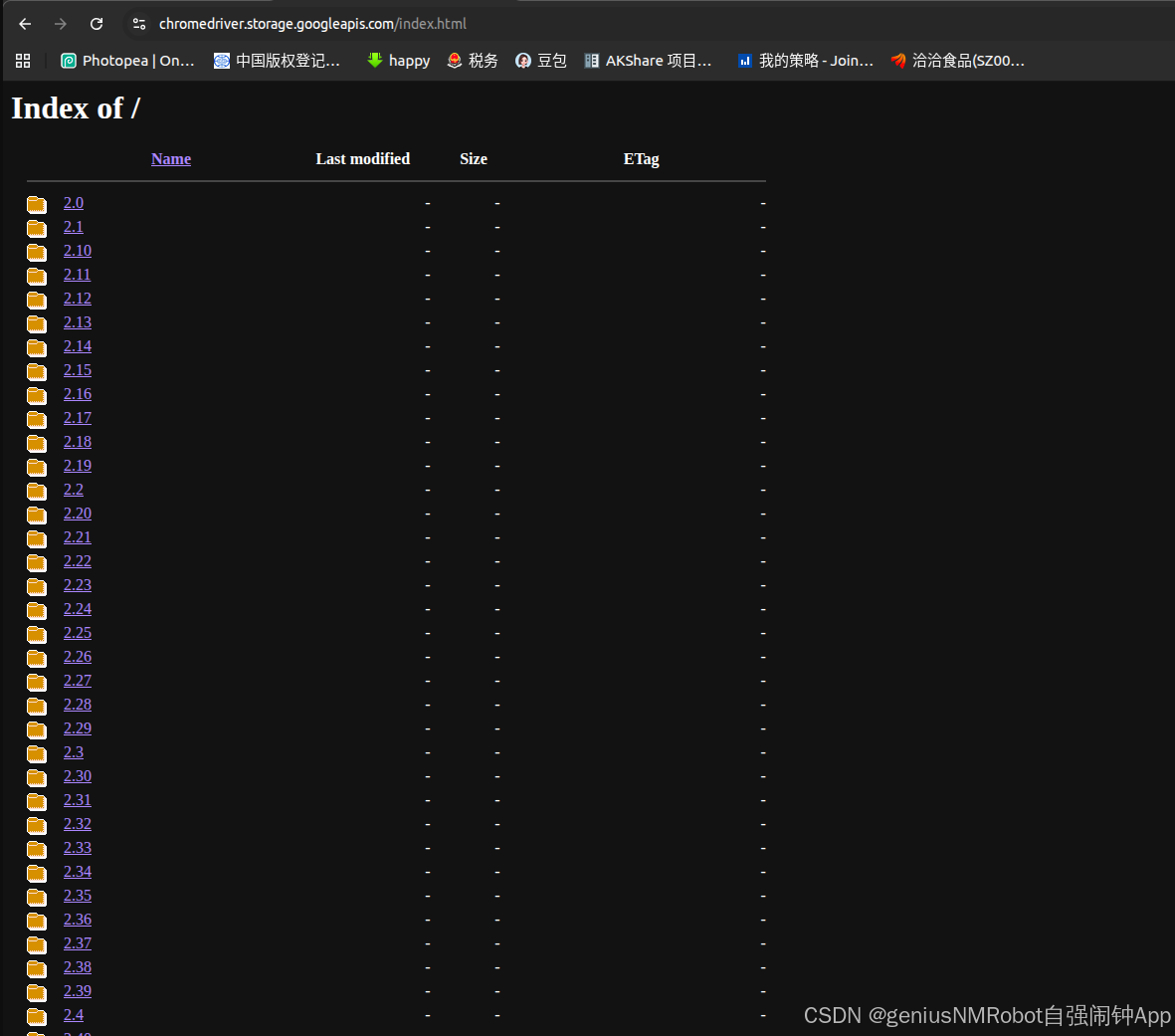Open the Photopea bookmark favicon
The image size is (1175, 1036).
pos(68,61)
